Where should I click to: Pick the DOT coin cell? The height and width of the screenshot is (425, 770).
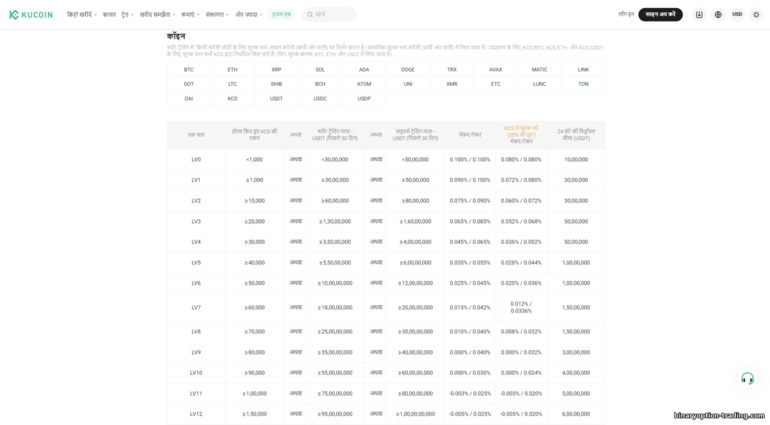[x=189, y=84]
